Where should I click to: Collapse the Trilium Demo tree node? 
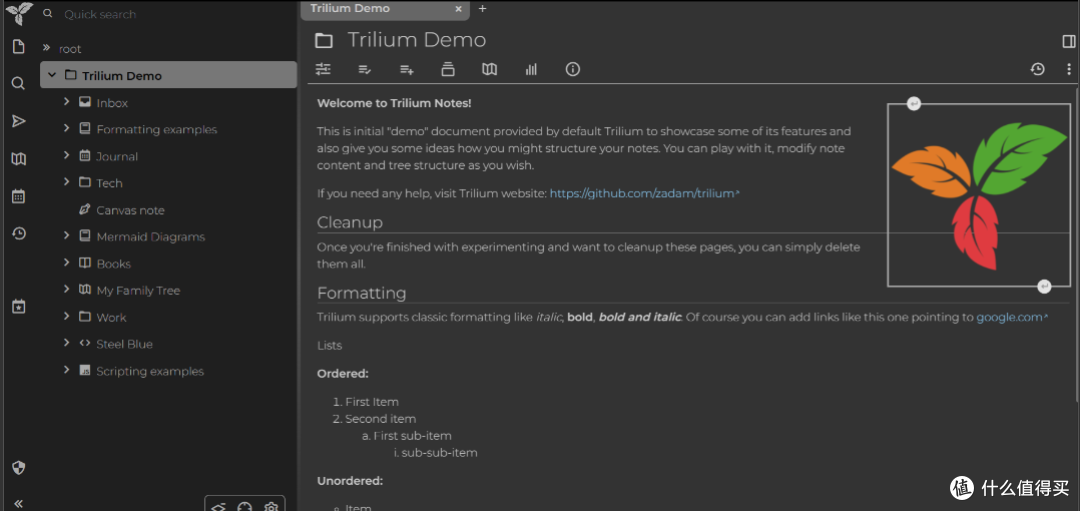click(52, 74)
